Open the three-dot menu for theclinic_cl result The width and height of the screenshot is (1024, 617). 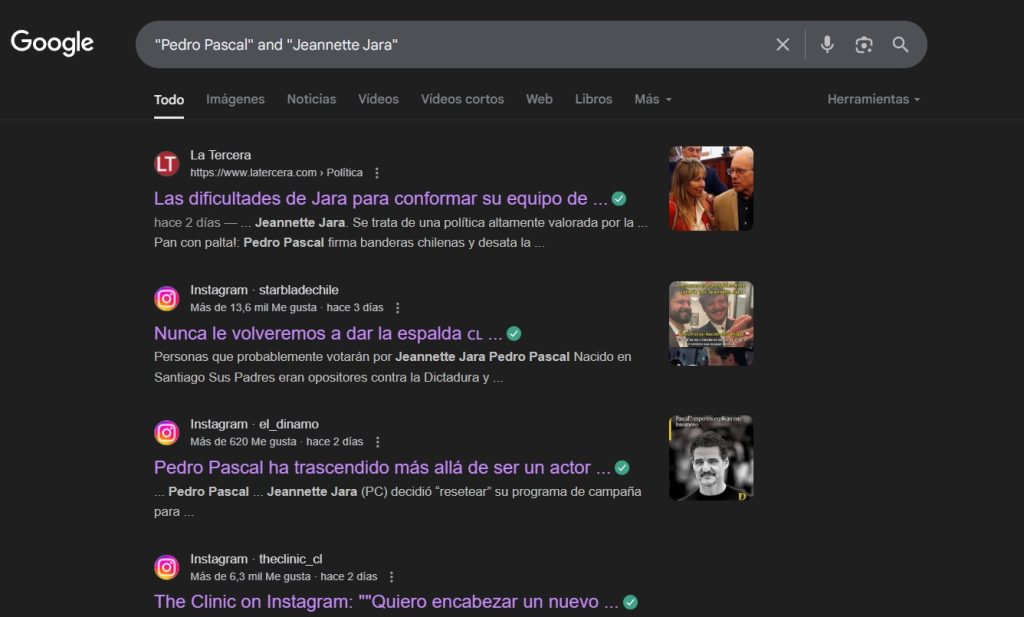pyautogui.click(x=391, y=577)
